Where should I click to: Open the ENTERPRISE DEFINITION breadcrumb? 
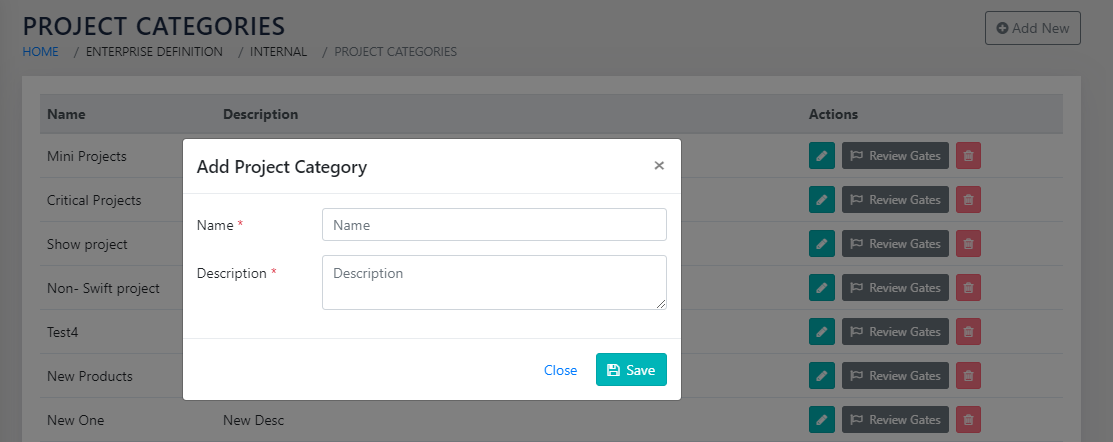coord(154,52)
